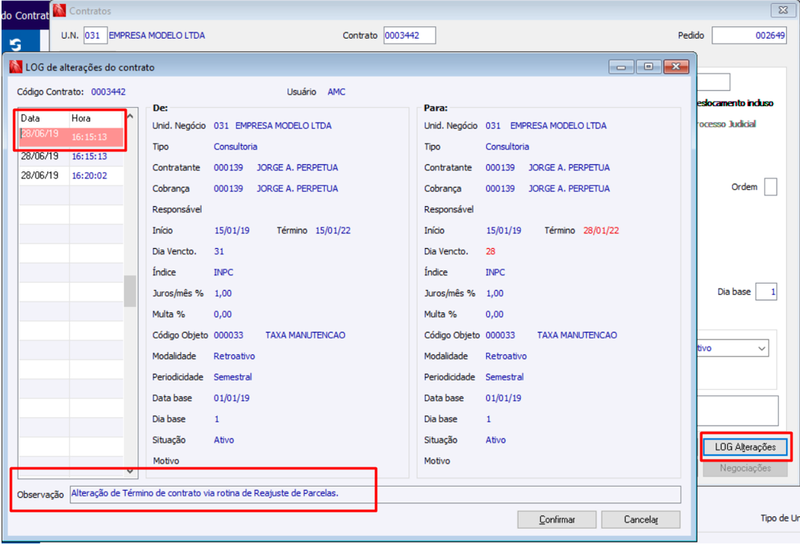Click the Pedido field showing 002649
The image size is (800, 545).
(x=749, y=36)
